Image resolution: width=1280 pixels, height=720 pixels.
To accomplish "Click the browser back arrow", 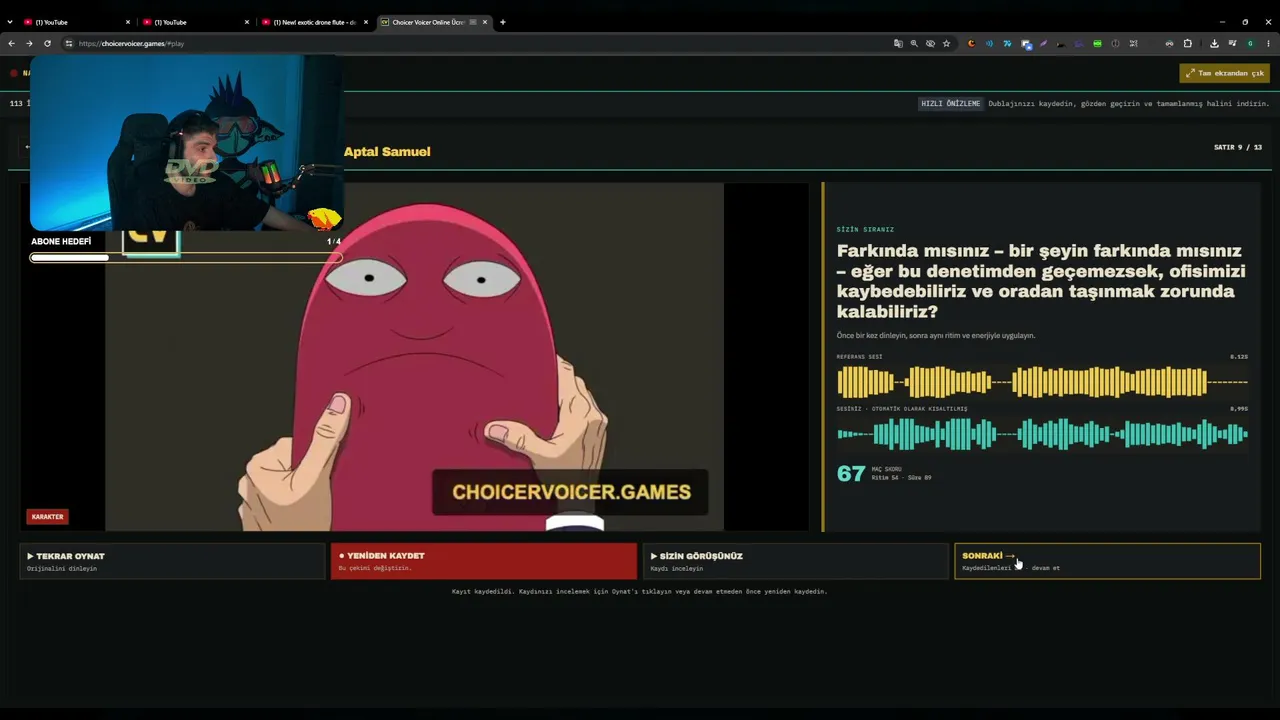I will coord(11,43).
